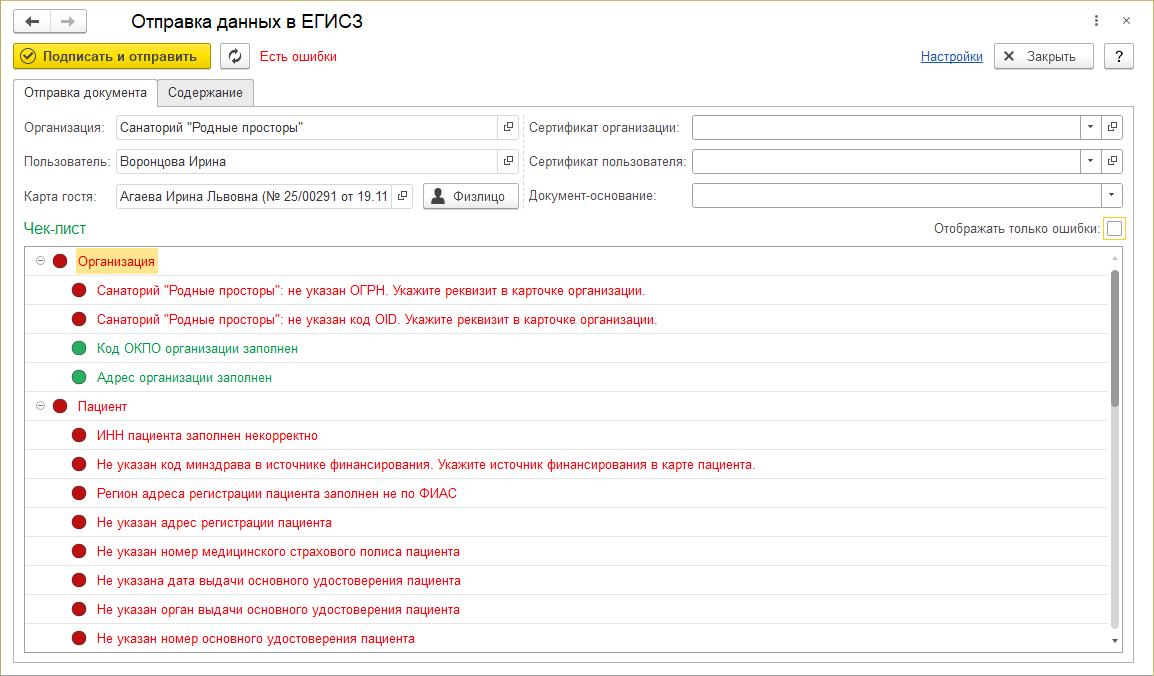
Task: Click Подписать и отправить button
Action: tap(112, 57)
